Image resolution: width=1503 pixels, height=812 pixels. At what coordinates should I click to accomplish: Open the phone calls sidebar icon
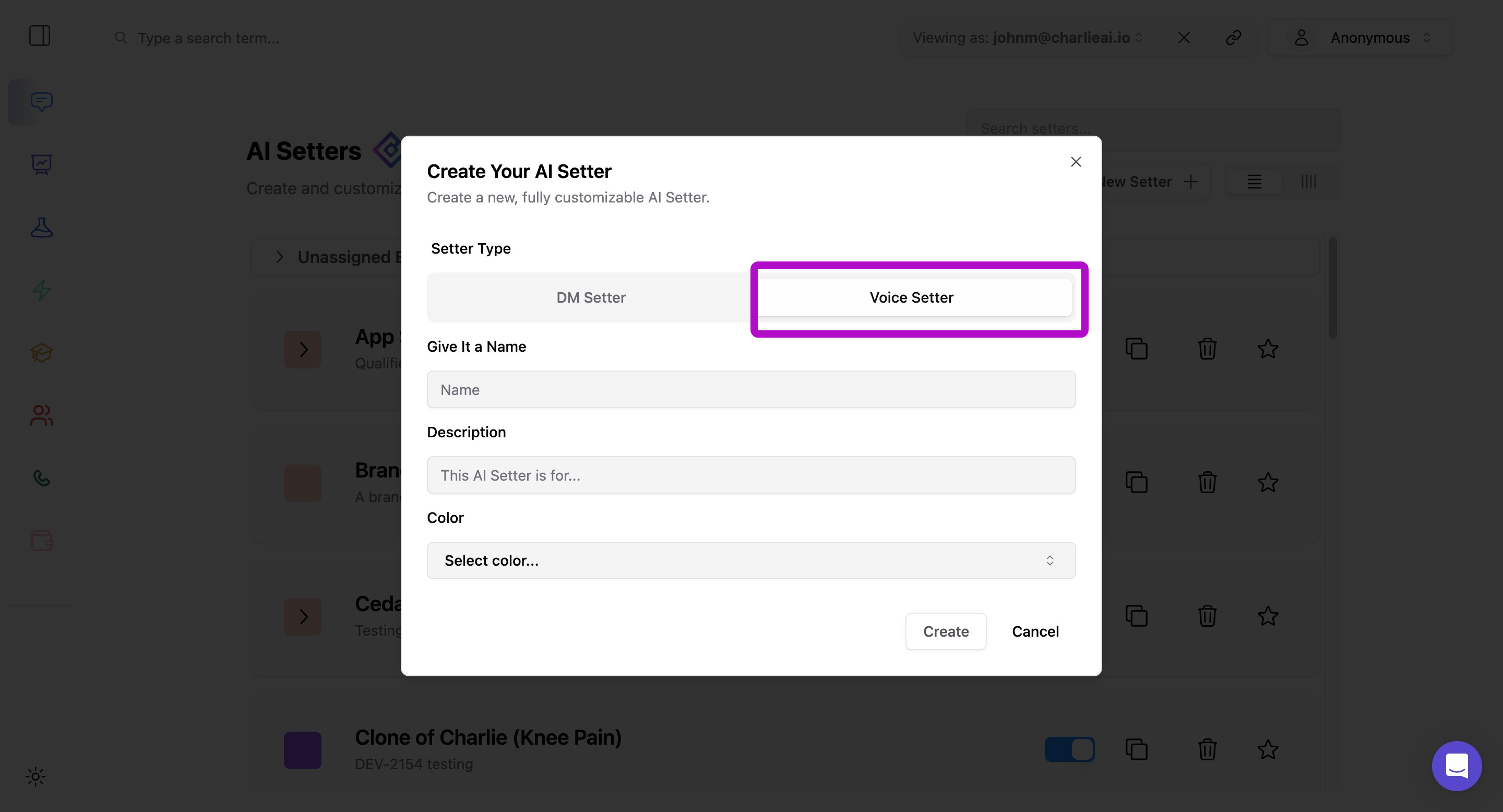(41, 477)
